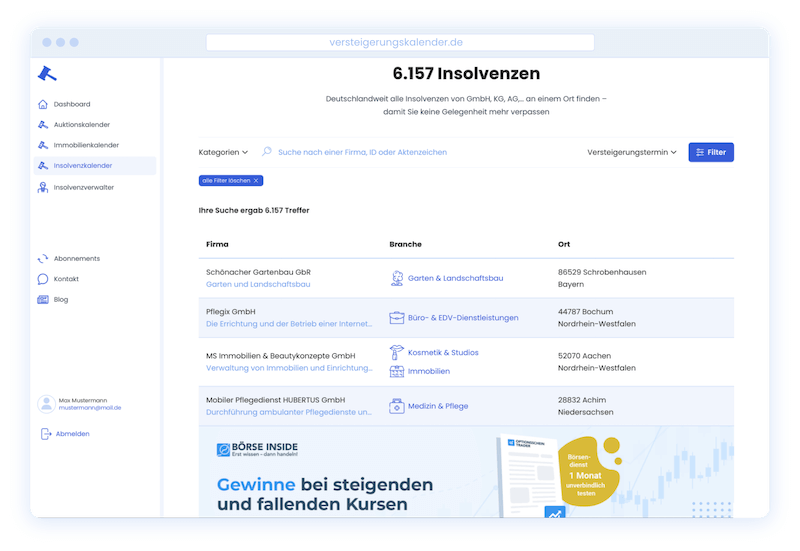800x551 pixels.
Task: Click the search magnifier icon
Action: (266, 152)
